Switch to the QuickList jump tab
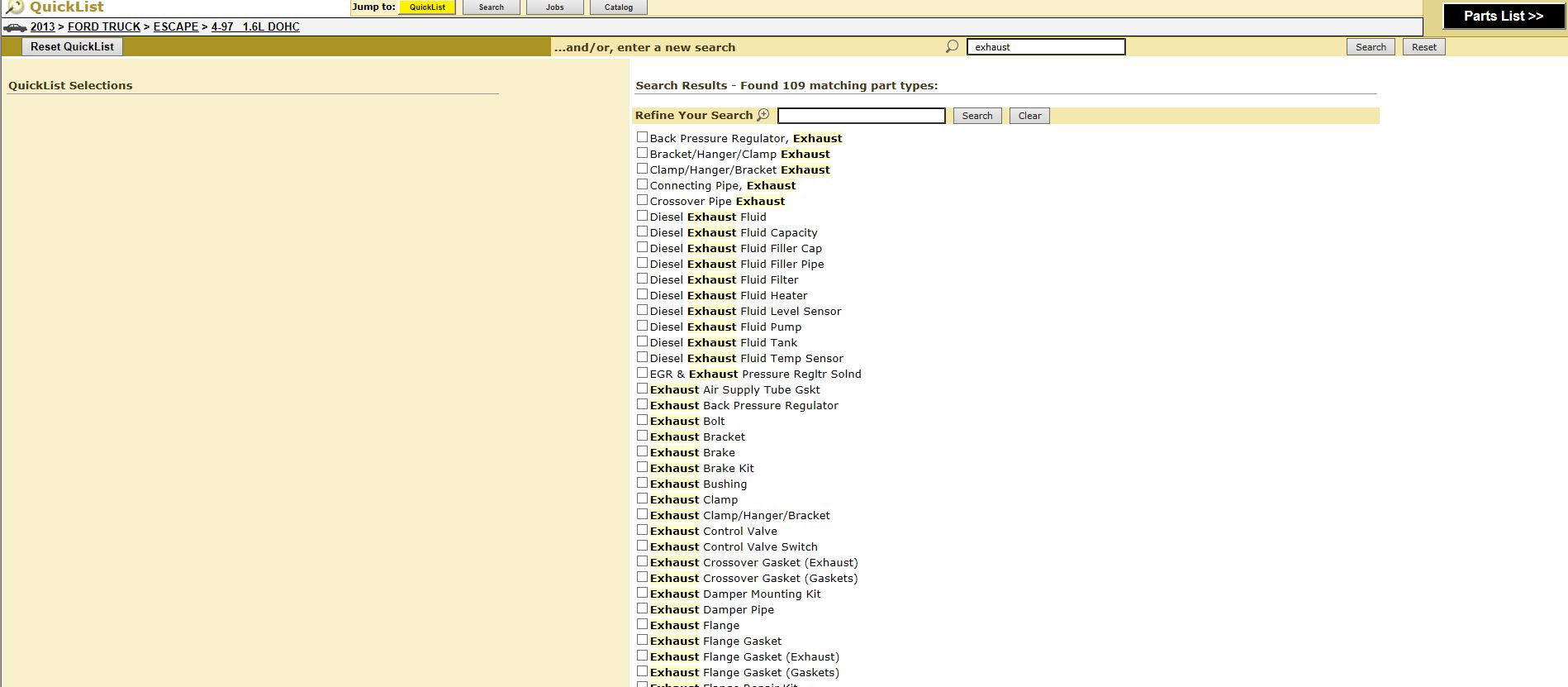Image resolution: width=1568 pixels, height=687 pixels. [427, 7]
